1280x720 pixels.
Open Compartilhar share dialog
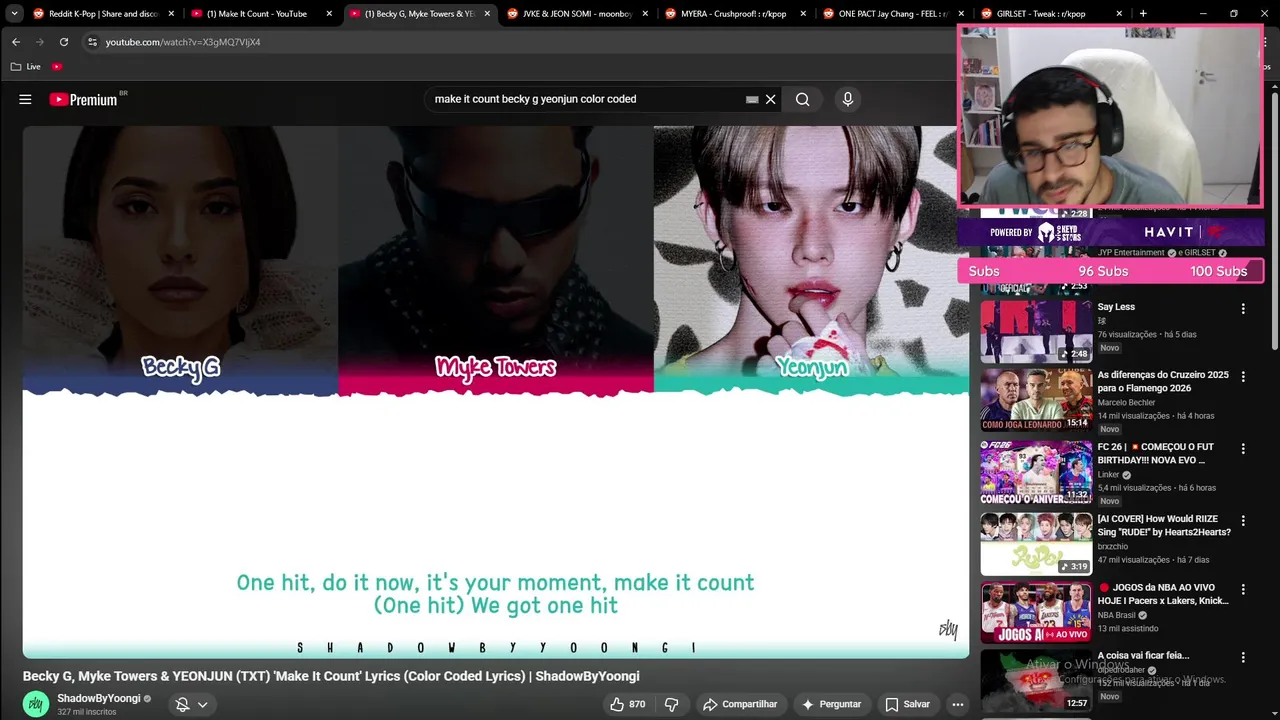[x=740, y=704]
